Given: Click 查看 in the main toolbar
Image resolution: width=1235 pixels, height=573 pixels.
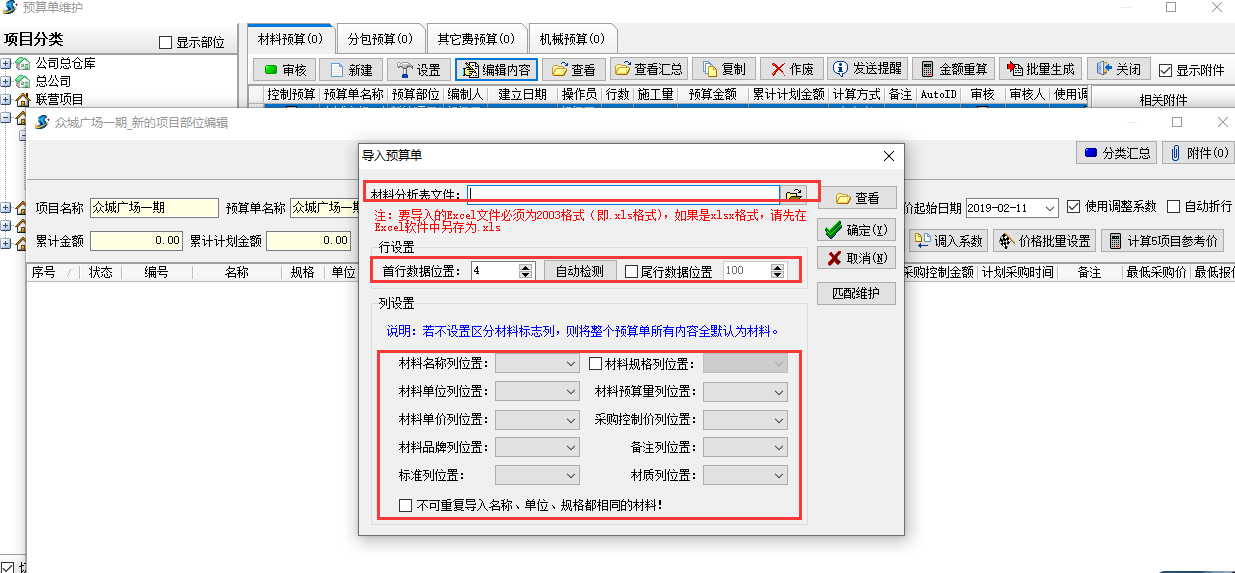Looking at the screenshot, I should click(574, 69).
